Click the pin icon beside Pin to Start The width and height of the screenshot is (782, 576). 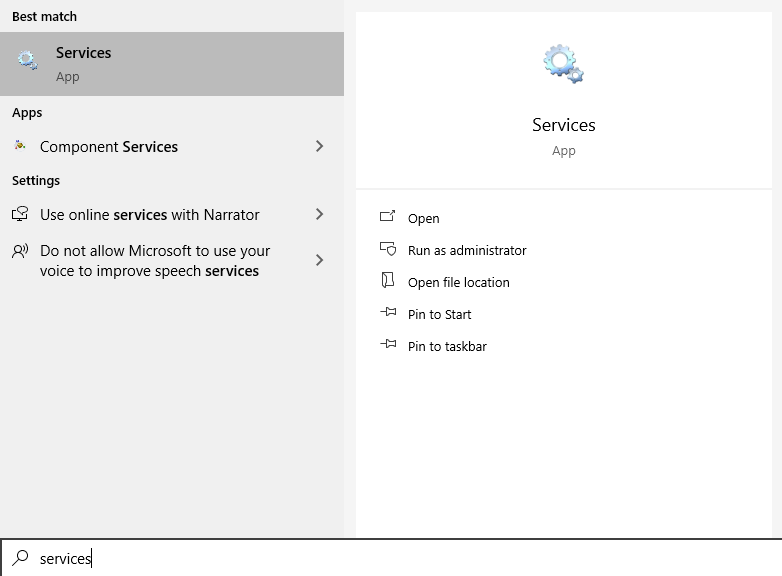(x=388, y=314)
